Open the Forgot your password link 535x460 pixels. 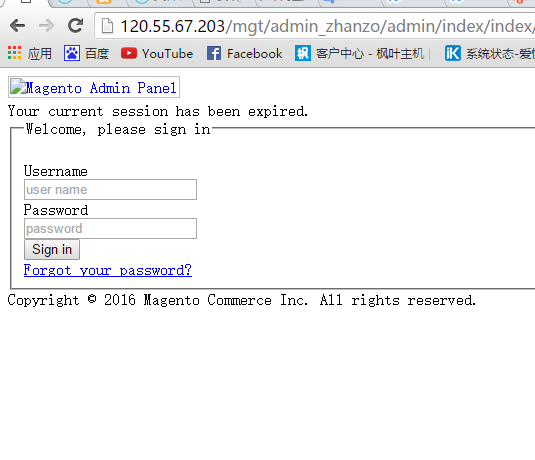coord(108,270)
